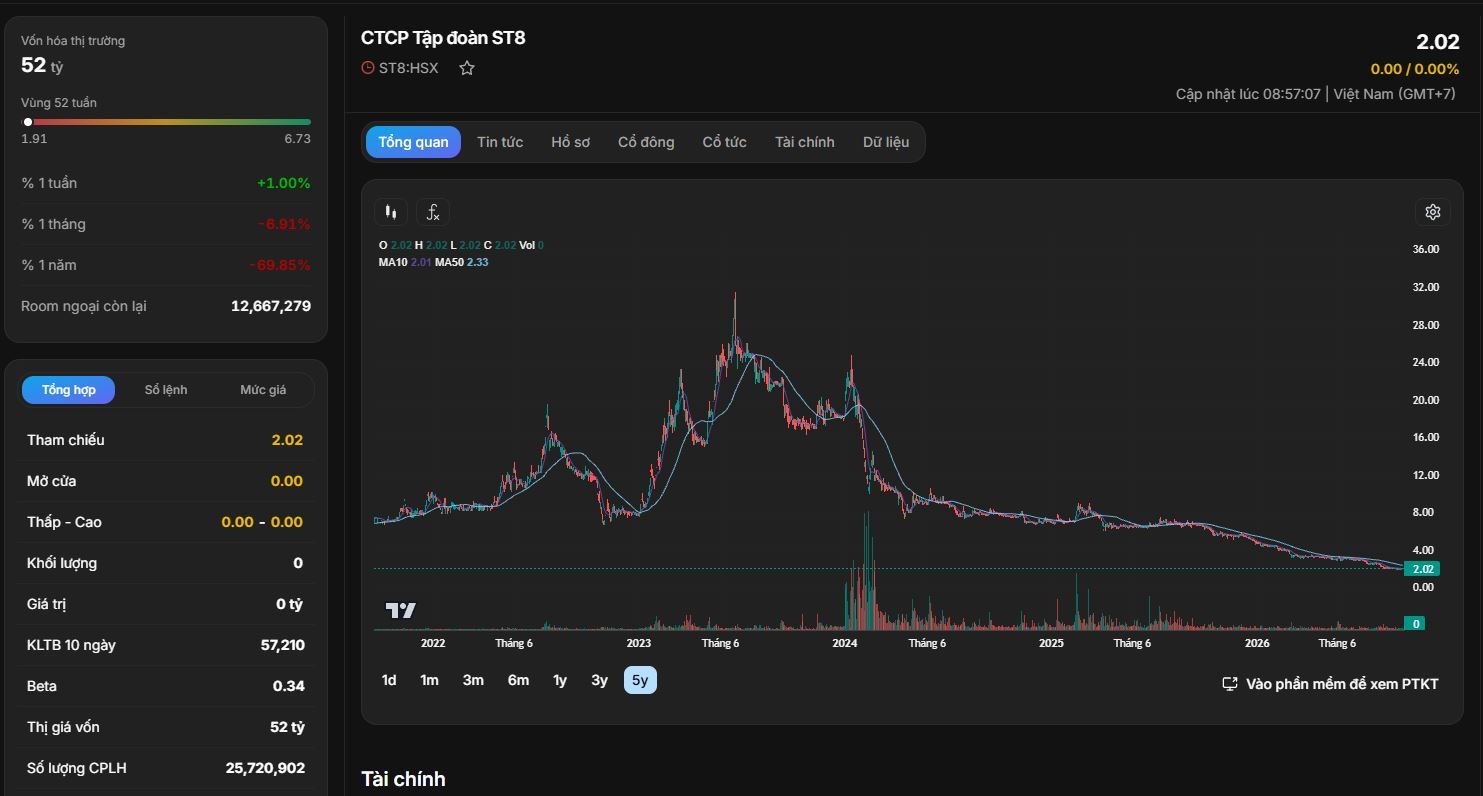Click the OHLC legend line on chart
This screenshot has width=1483, height=796.
[x=461, y=245]
